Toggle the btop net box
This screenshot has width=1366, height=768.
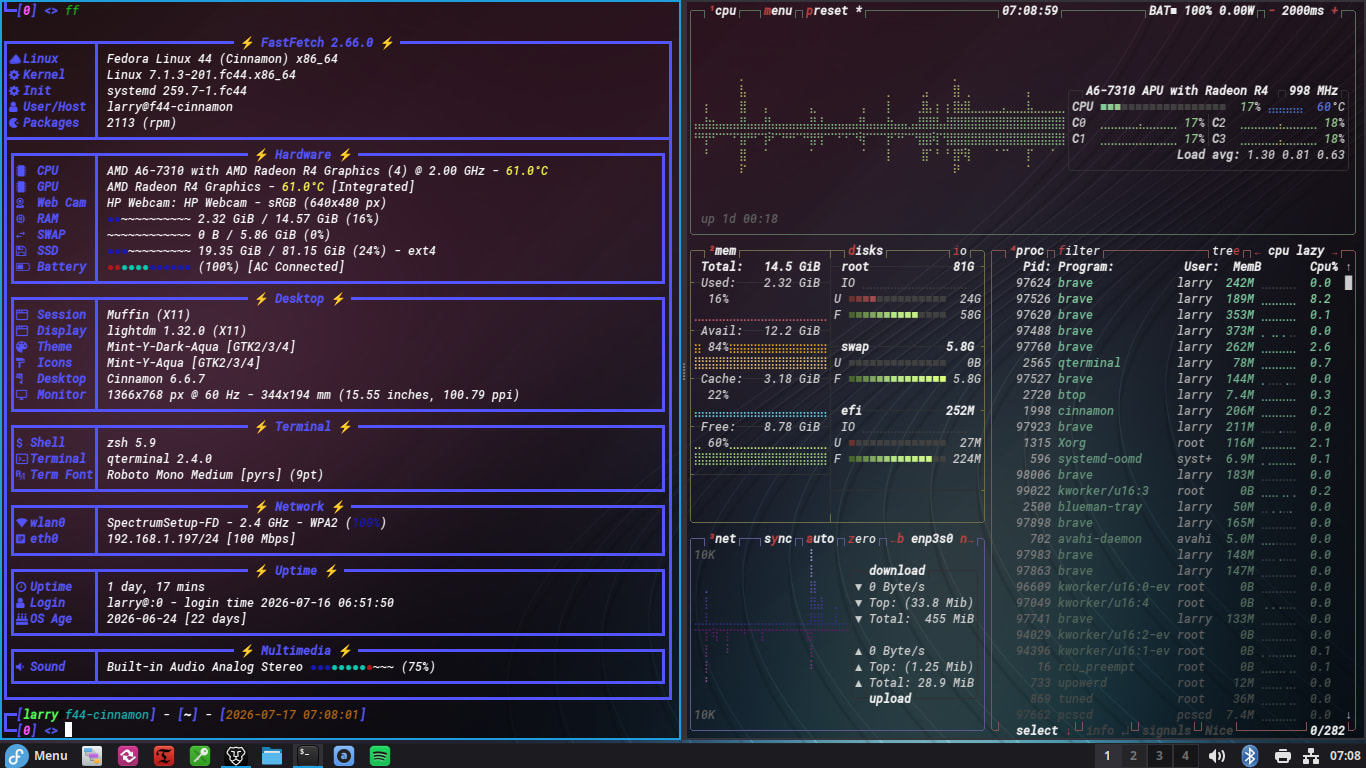click(x=723, y=539)
